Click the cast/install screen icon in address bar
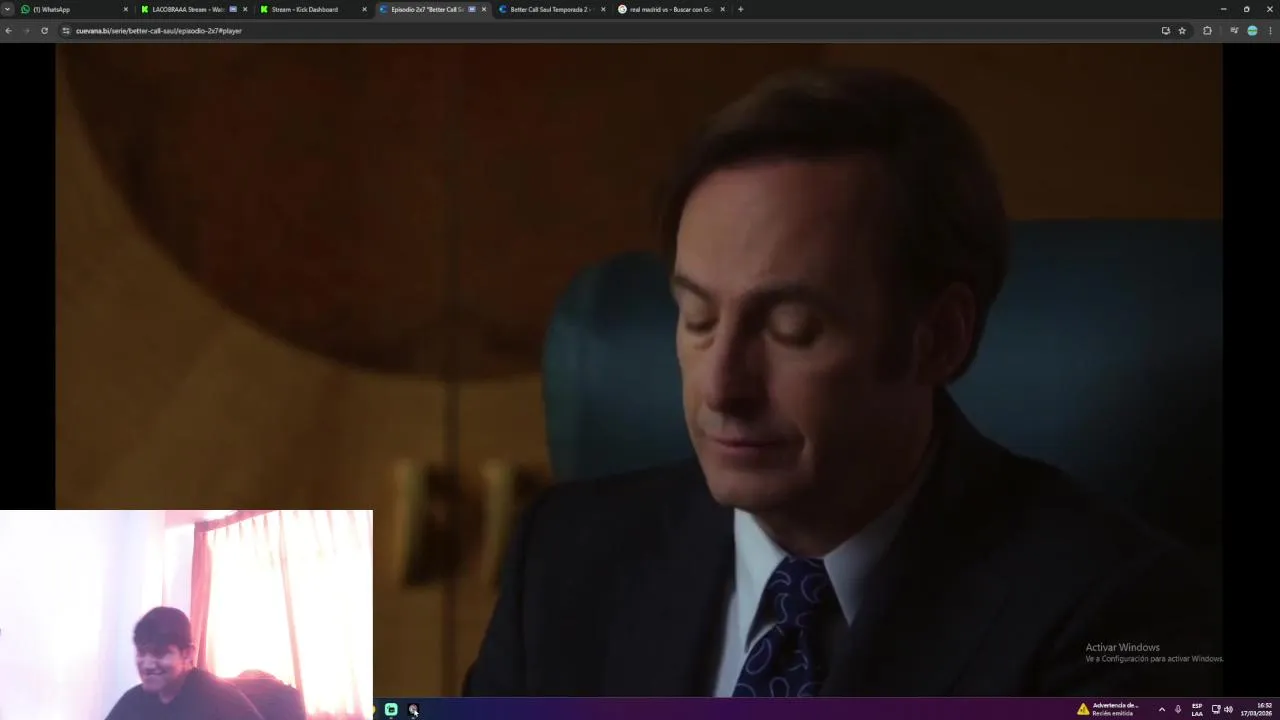 coord(1165,31)
